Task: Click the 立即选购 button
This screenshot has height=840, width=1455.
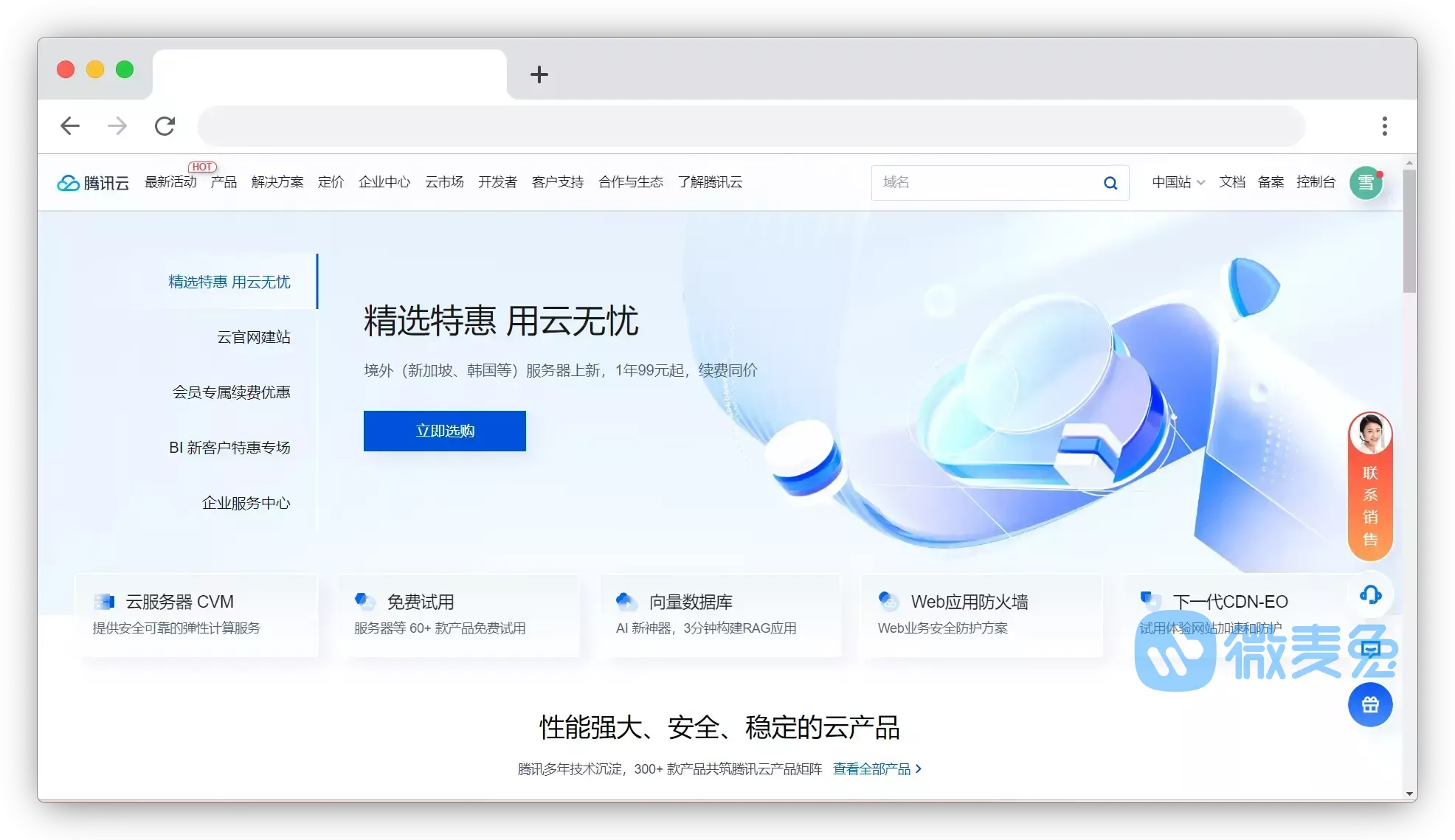Action: [x=444, y=431]
